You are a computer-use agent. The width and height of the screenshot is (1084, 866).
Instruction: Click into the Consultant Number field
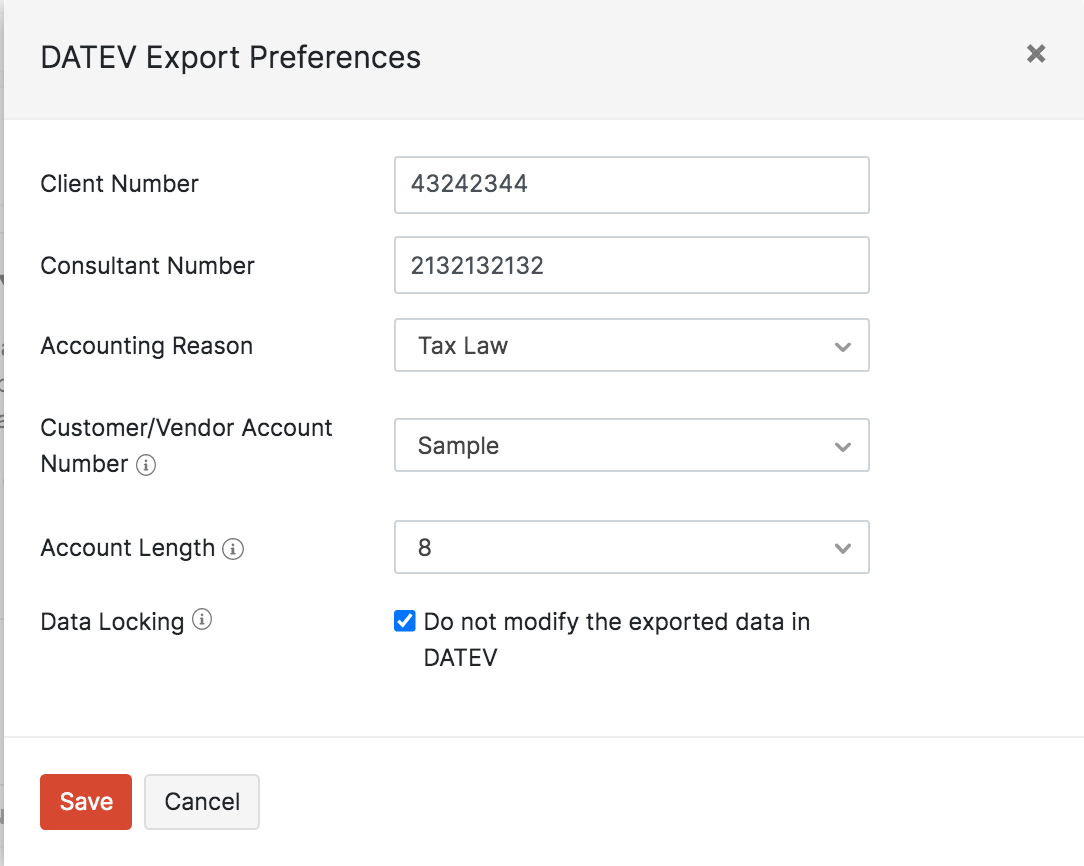tap(631, 265)
